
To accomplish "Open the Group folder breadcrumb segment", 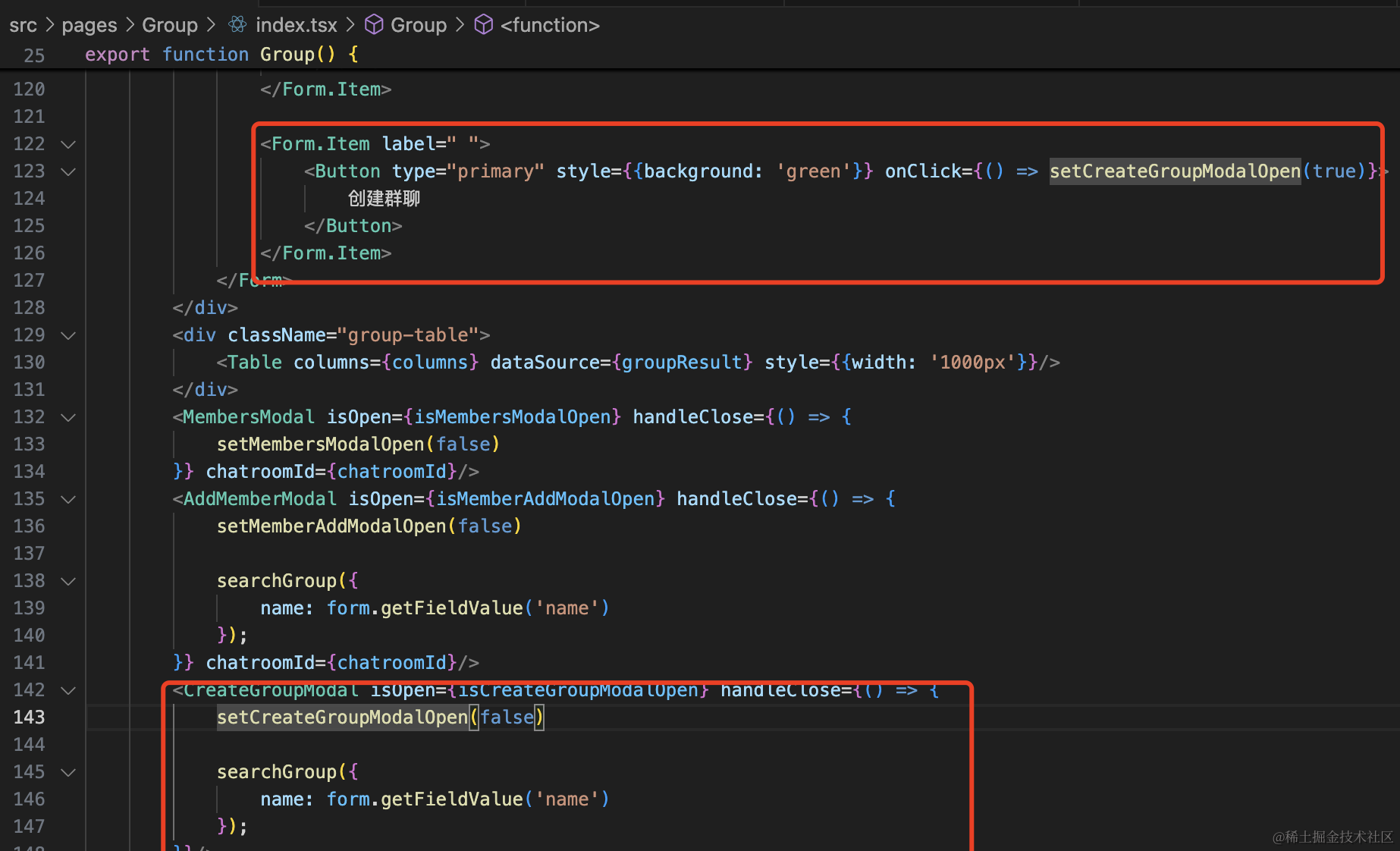I will tap(170, 25).
